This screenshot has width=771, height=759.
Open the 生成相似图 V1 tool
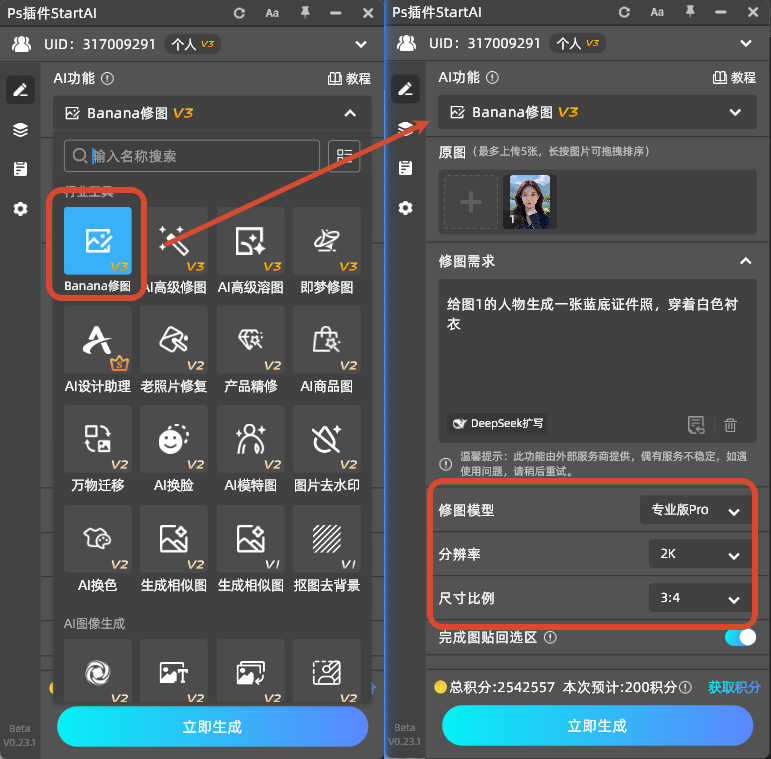250,539
